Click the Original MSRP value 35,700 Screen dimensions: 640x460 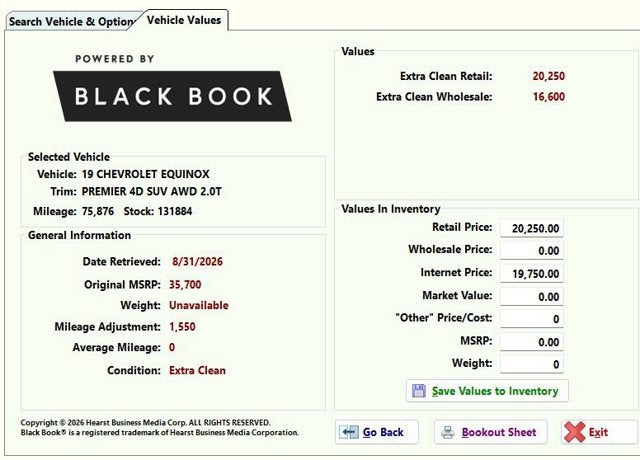[x=185, y=284]
